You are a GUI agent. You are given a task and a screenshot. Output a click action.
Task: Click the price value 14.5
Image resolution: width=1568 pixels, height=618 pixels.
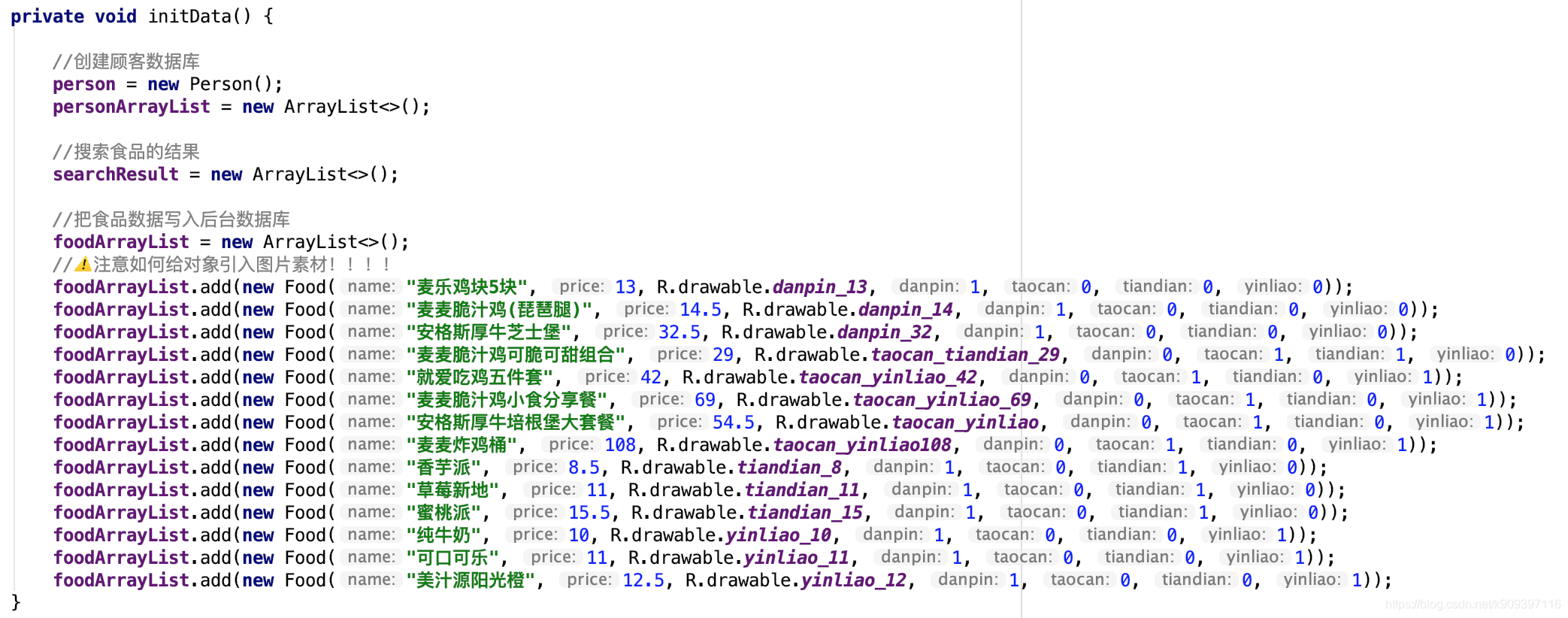point(701,310)
